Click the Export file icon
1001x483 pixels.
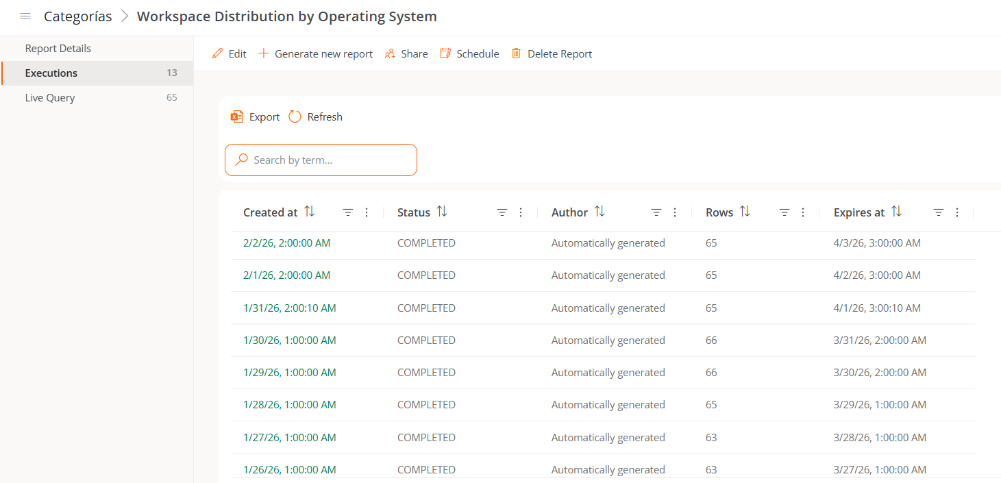[x=237, y=117]
